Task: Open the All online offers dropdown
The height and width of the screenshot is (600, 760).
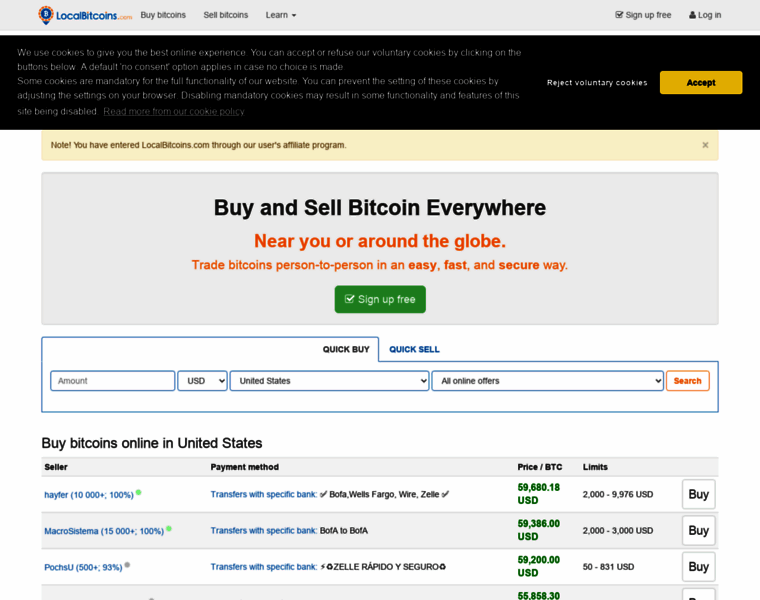Action: (x=547, y=381)
